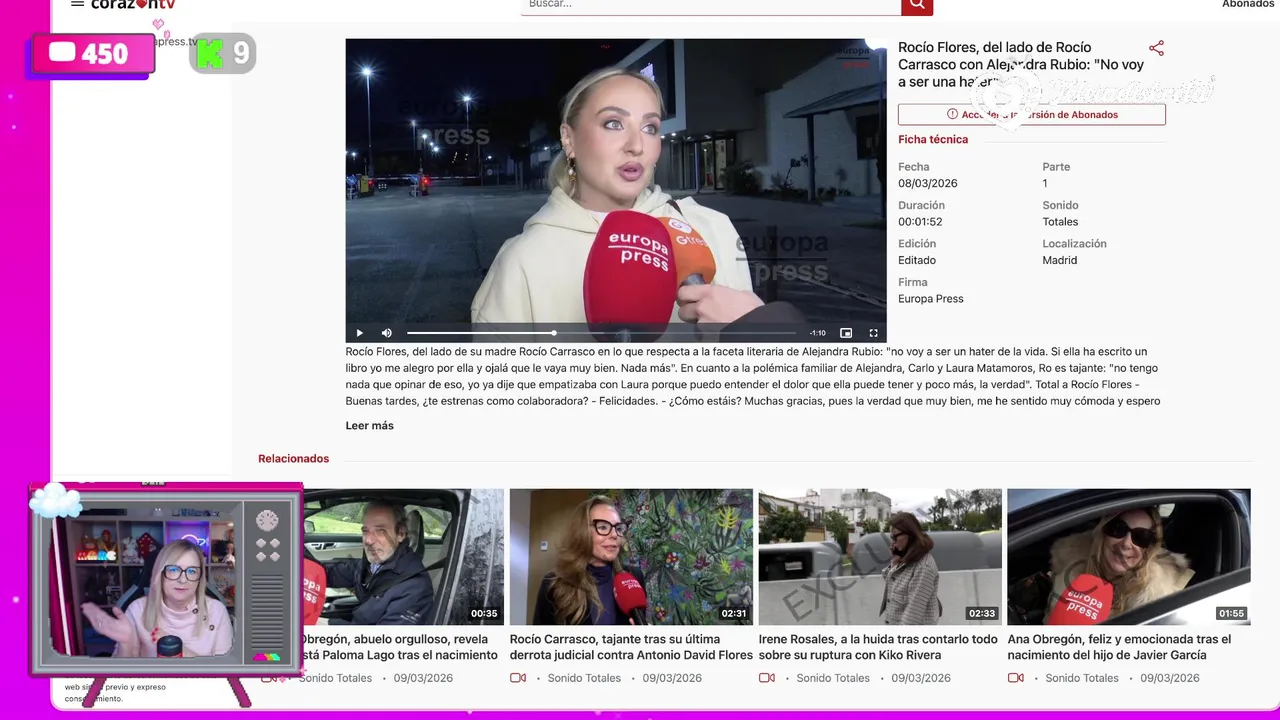Open the Abonados link
Image resolution: width=1280 pixels, height=720 pixels.
(1248, 5)
